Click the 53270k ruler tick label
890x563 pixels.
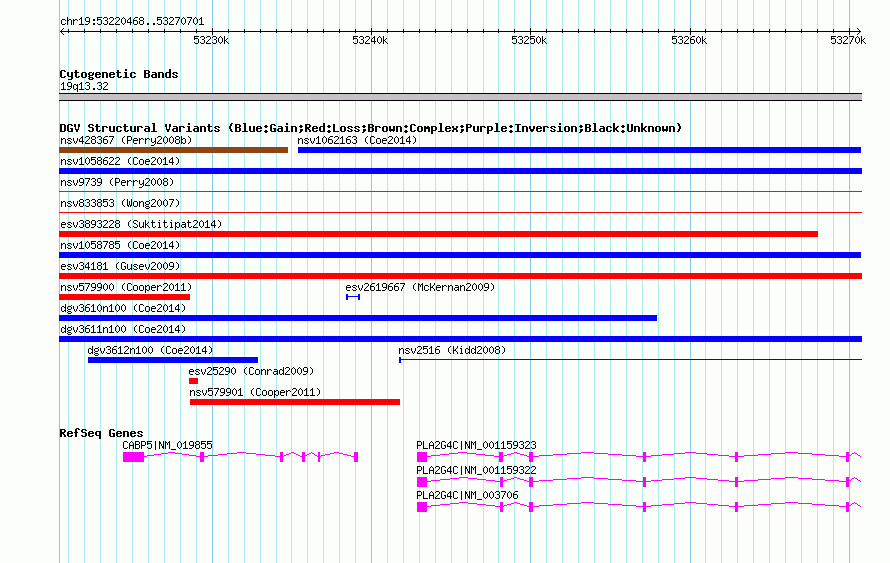[848, 40]
